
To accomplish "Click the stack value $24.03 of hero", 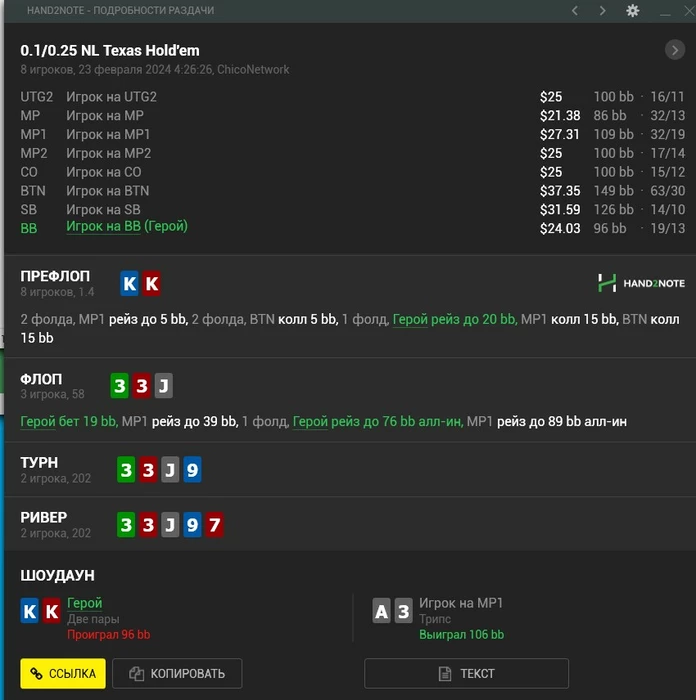I will pos(560,228).
